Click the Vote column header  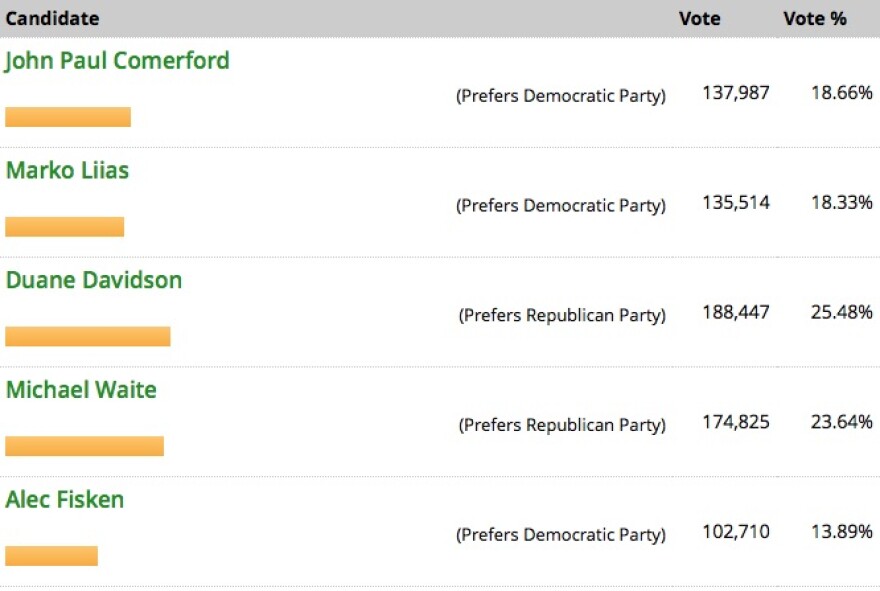(x=699, y=19)
